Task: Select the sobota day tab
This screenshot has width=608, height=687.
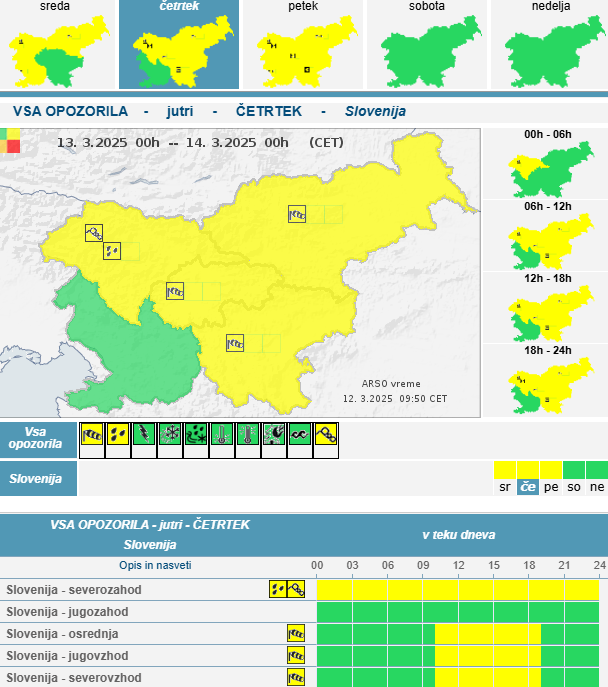Action: [x=426, y=45]
